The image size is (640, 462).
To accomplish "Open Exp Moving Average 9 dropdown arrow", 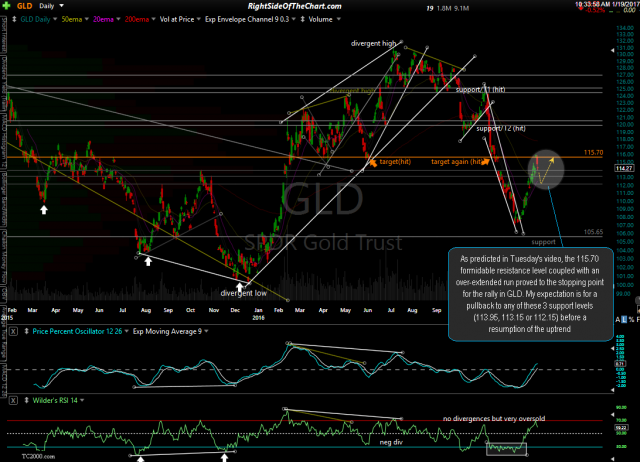I will (207, 331).
